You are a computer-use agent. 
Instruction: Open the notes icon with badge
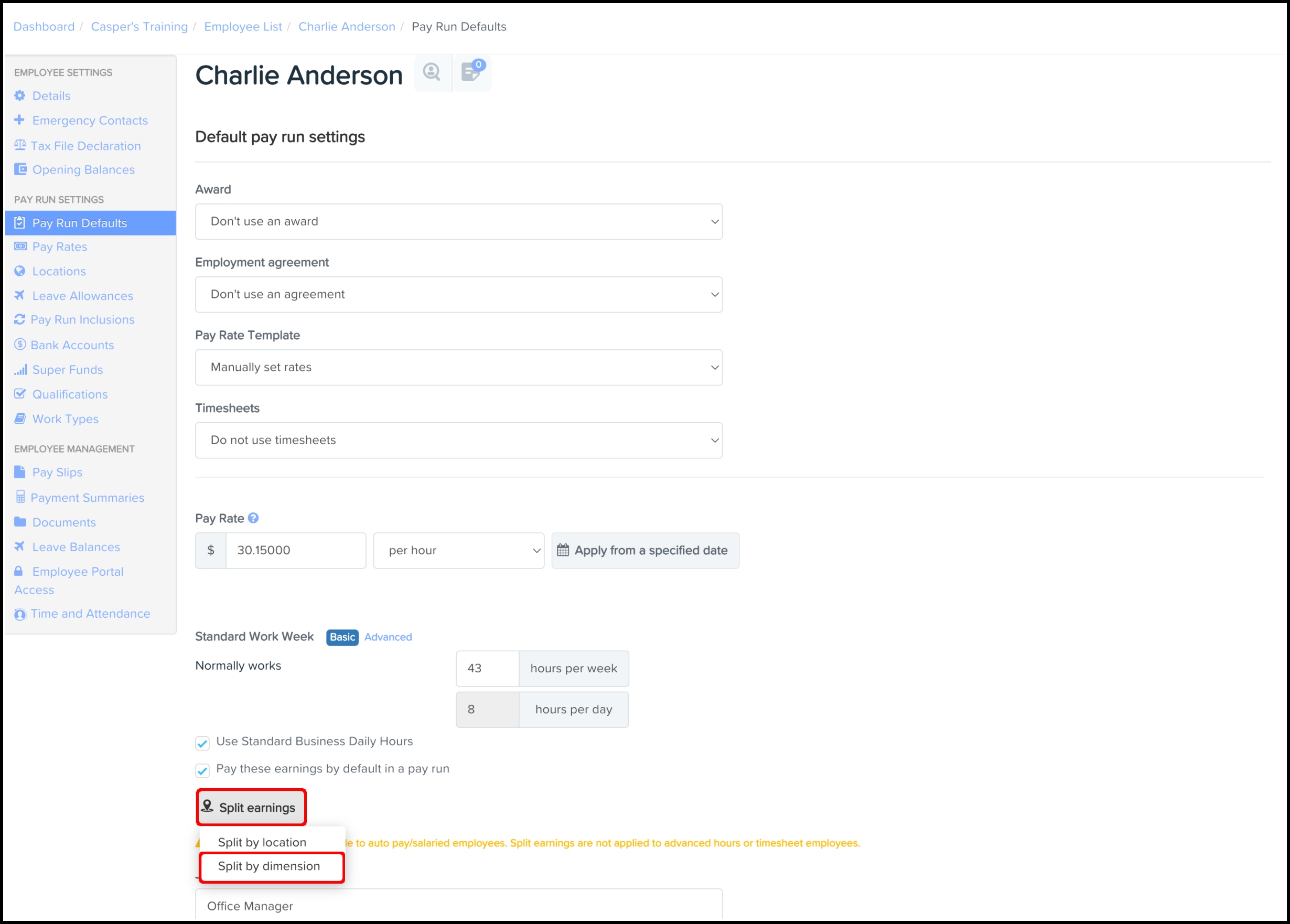pyautogui.click(x=471, y=72)
